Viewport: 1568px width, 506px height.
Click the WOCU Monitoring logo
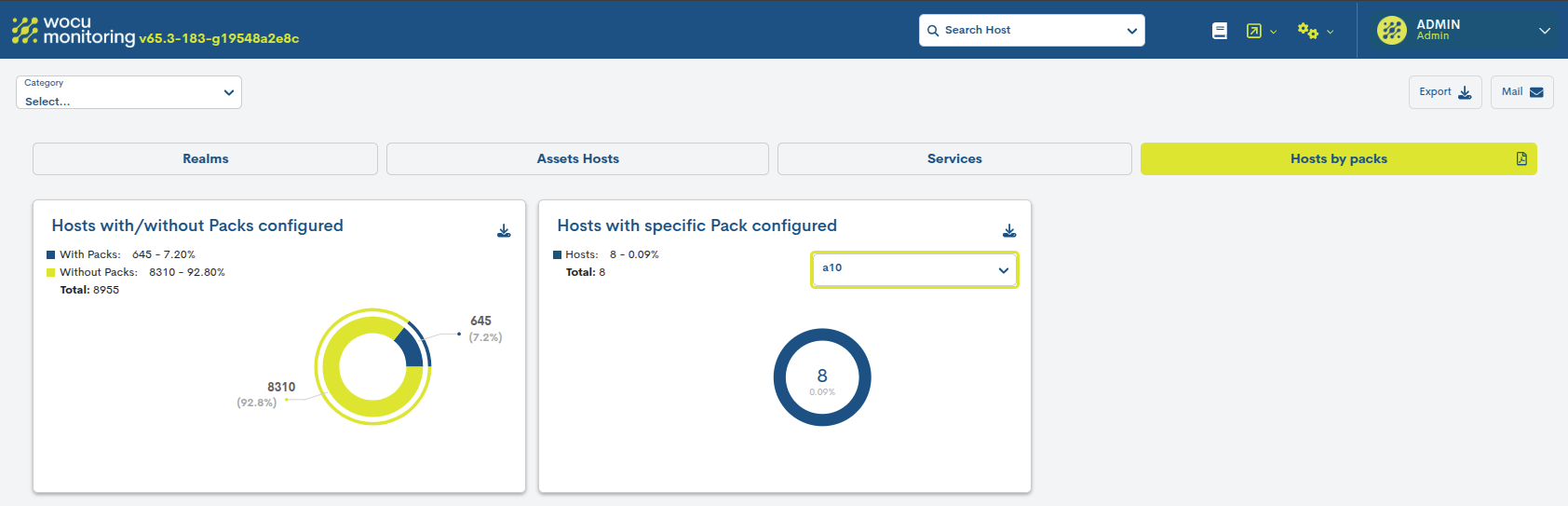(74, 31)
